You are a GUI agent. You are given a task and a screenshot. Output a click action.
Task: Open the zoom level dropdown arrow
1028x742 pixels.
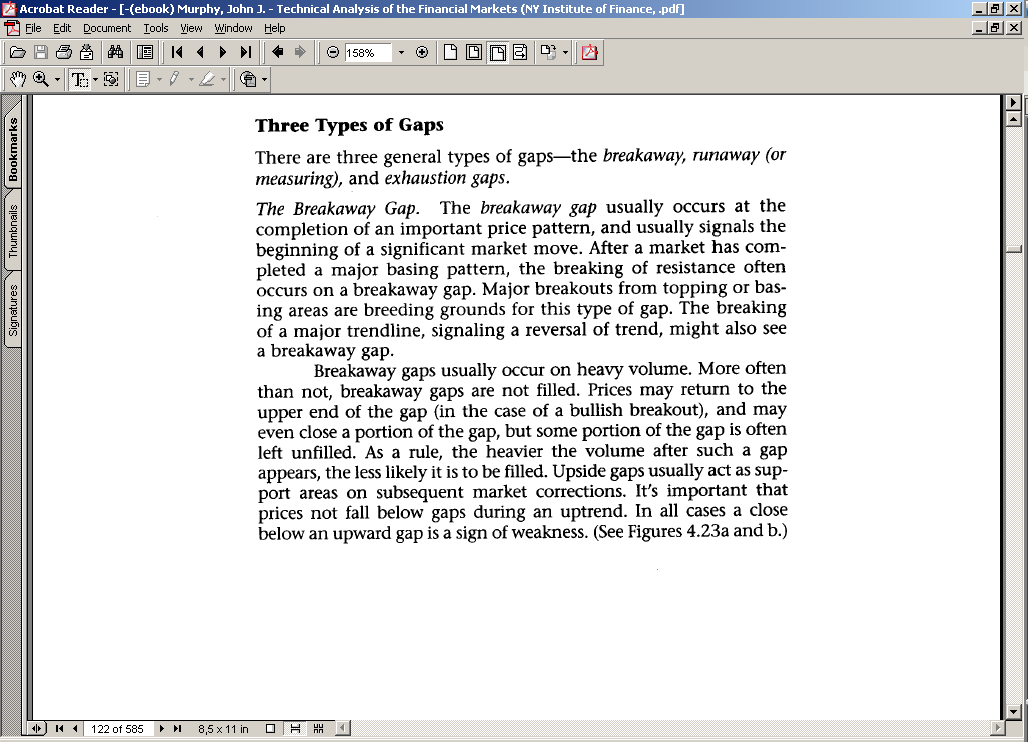(x=401, y=52)
